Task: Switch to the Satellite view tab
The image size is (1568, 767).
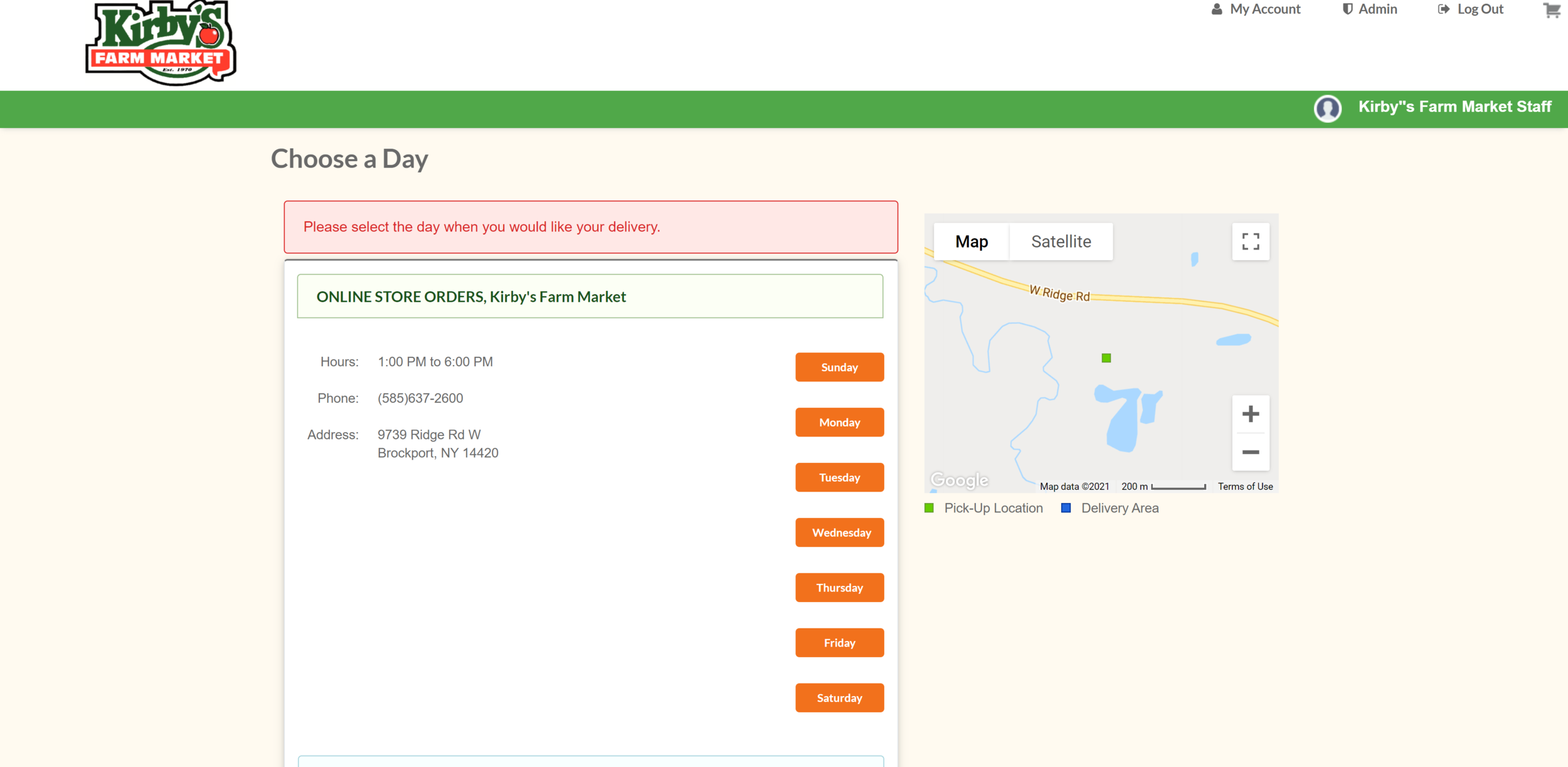Action: [x=1061, y=241]
